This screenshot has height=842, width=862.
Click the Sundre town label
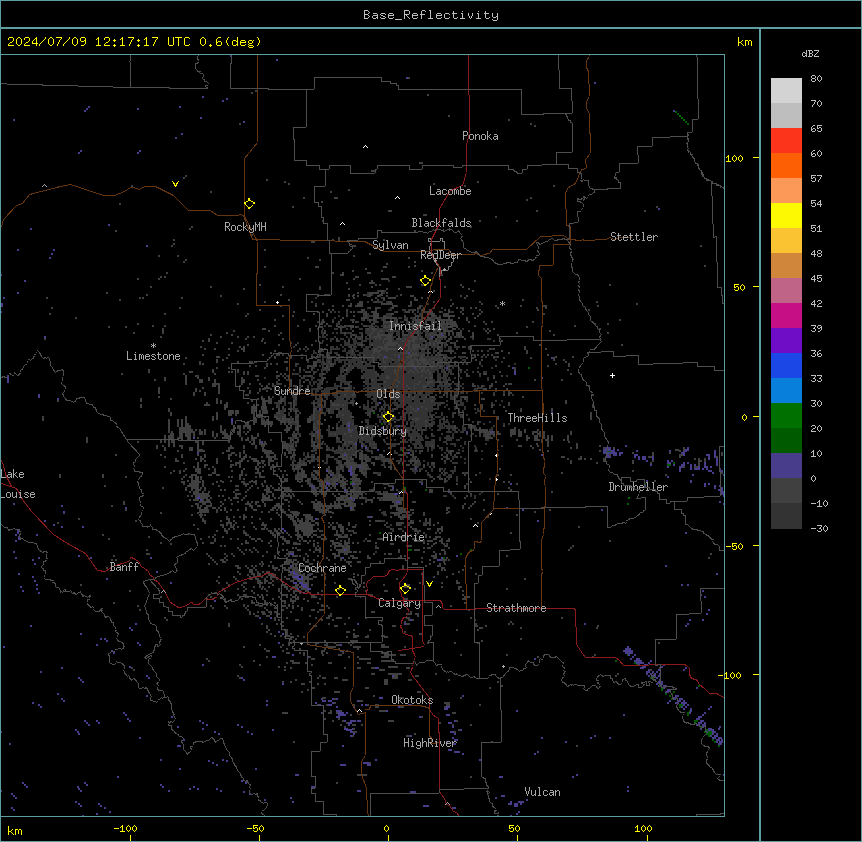[x=292, y=391]
